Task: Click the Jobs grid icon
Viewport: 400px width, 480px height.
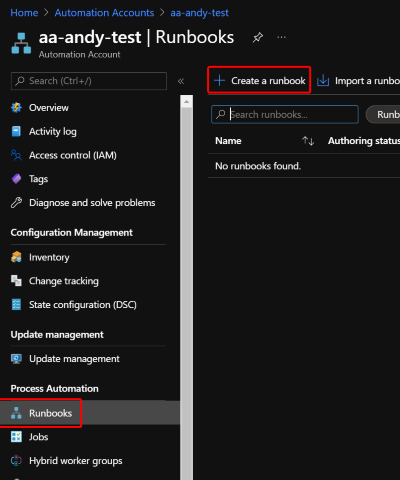Action: click(x=16, y=437)
